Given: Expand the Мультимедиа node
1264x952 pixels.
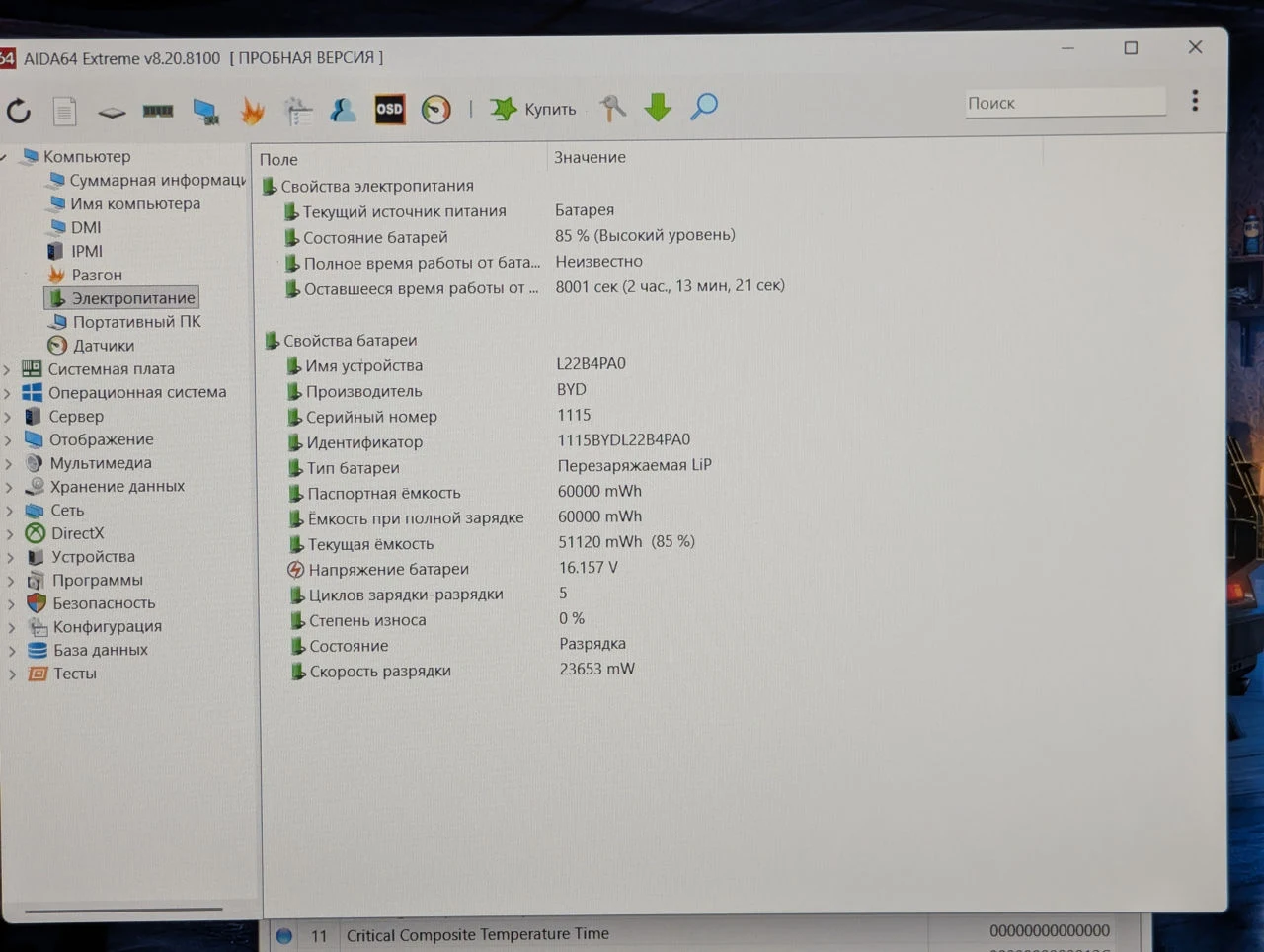Looking at the screenshot, I should point(8,463).
